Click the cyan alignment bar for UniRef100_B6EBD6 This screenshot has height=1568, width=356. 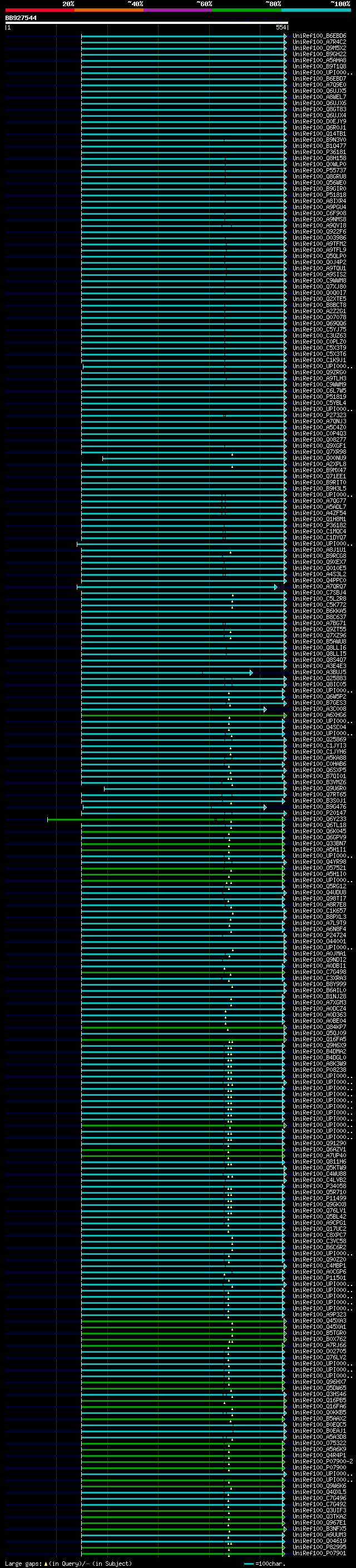183,36
